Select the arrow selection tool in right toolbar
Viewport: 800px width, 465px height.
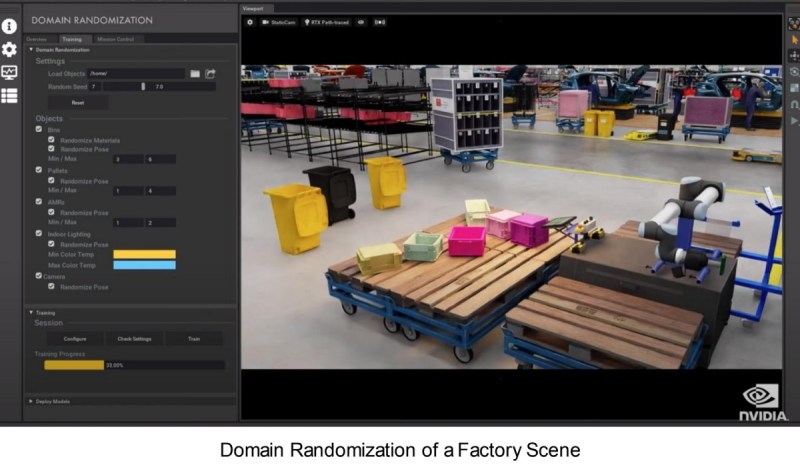pos(794,40)
